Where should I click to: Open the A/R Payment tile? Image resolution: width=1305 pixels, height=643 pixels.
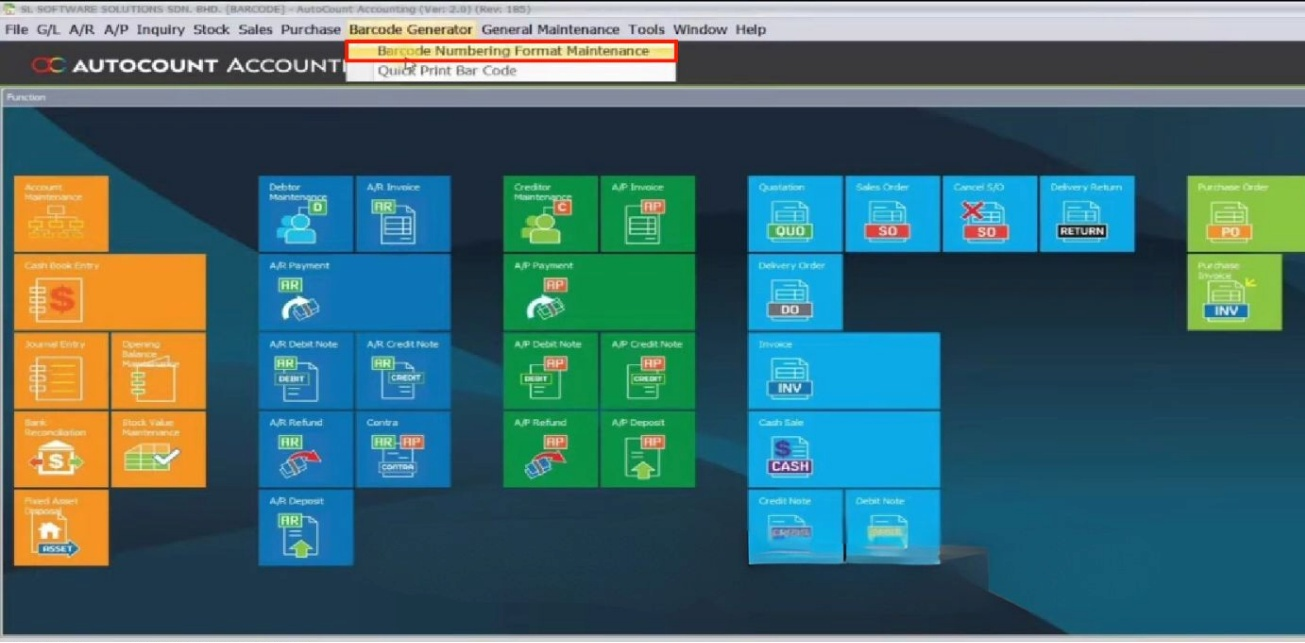[x=354, y=292]
